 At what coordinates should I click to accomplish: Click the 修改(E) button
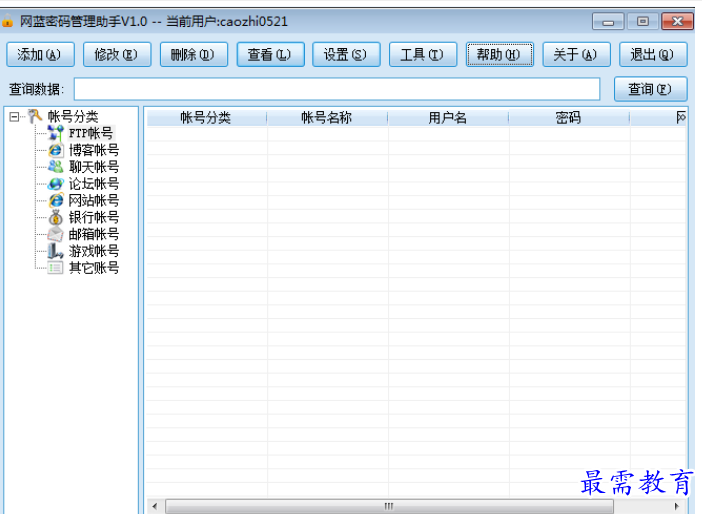click(117, 55)
